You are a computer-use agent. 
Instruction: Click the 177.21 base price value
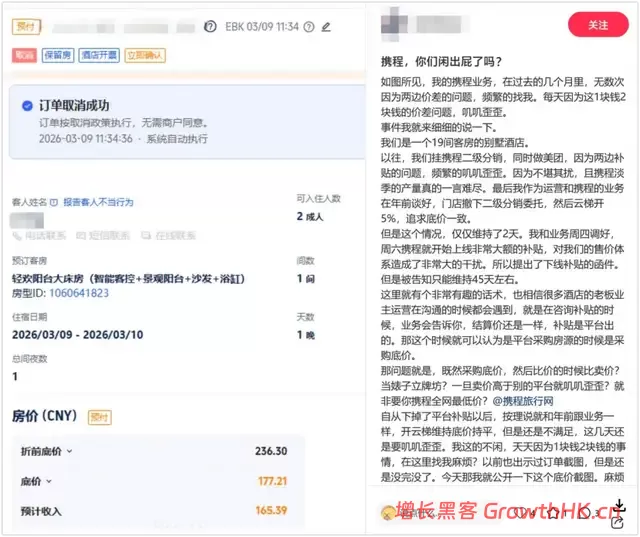pos(272,481)
